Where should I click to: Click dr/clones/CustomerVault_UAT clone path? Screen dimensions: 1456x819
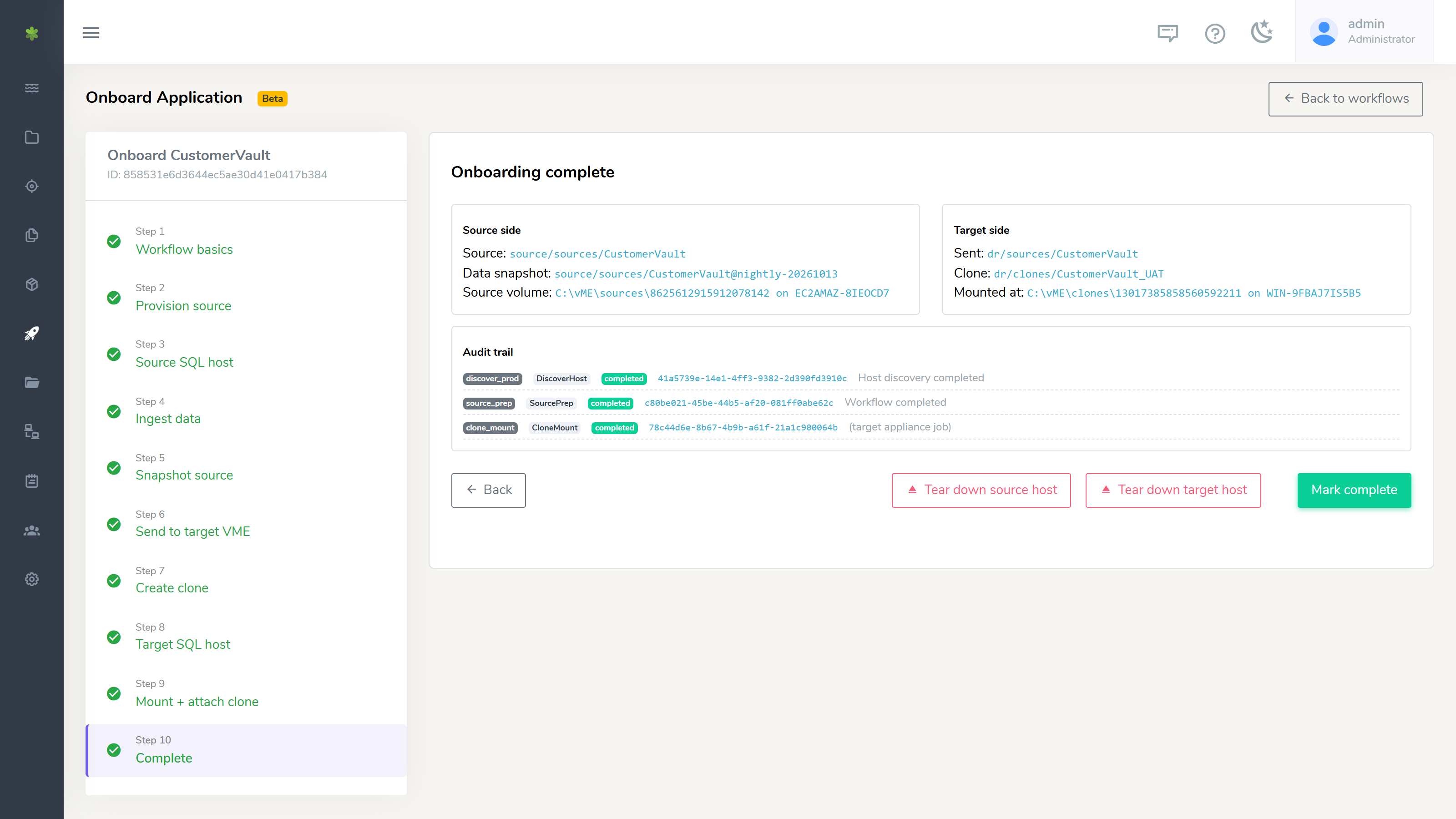[1078, 274]
